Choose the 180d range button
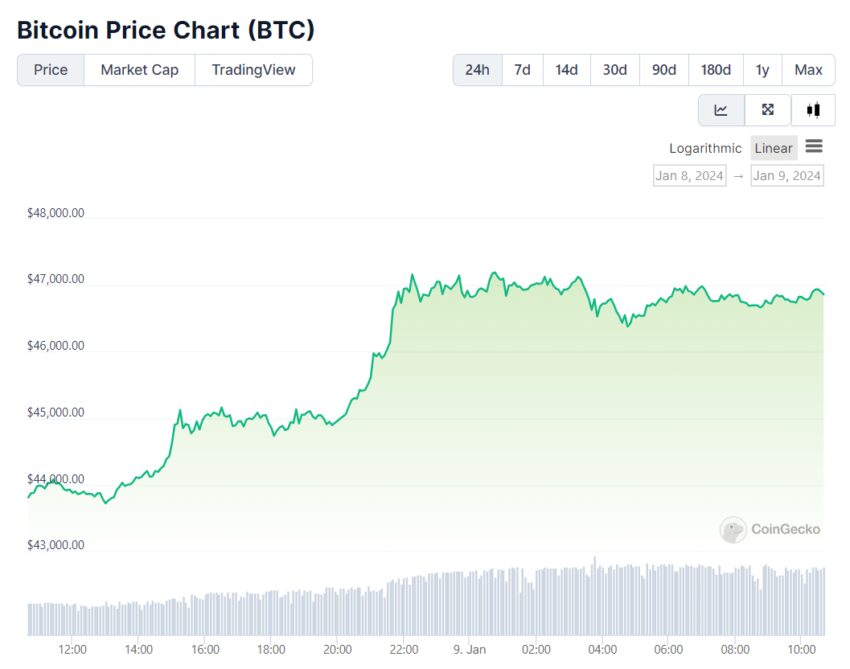 click(x=716, y=70)
